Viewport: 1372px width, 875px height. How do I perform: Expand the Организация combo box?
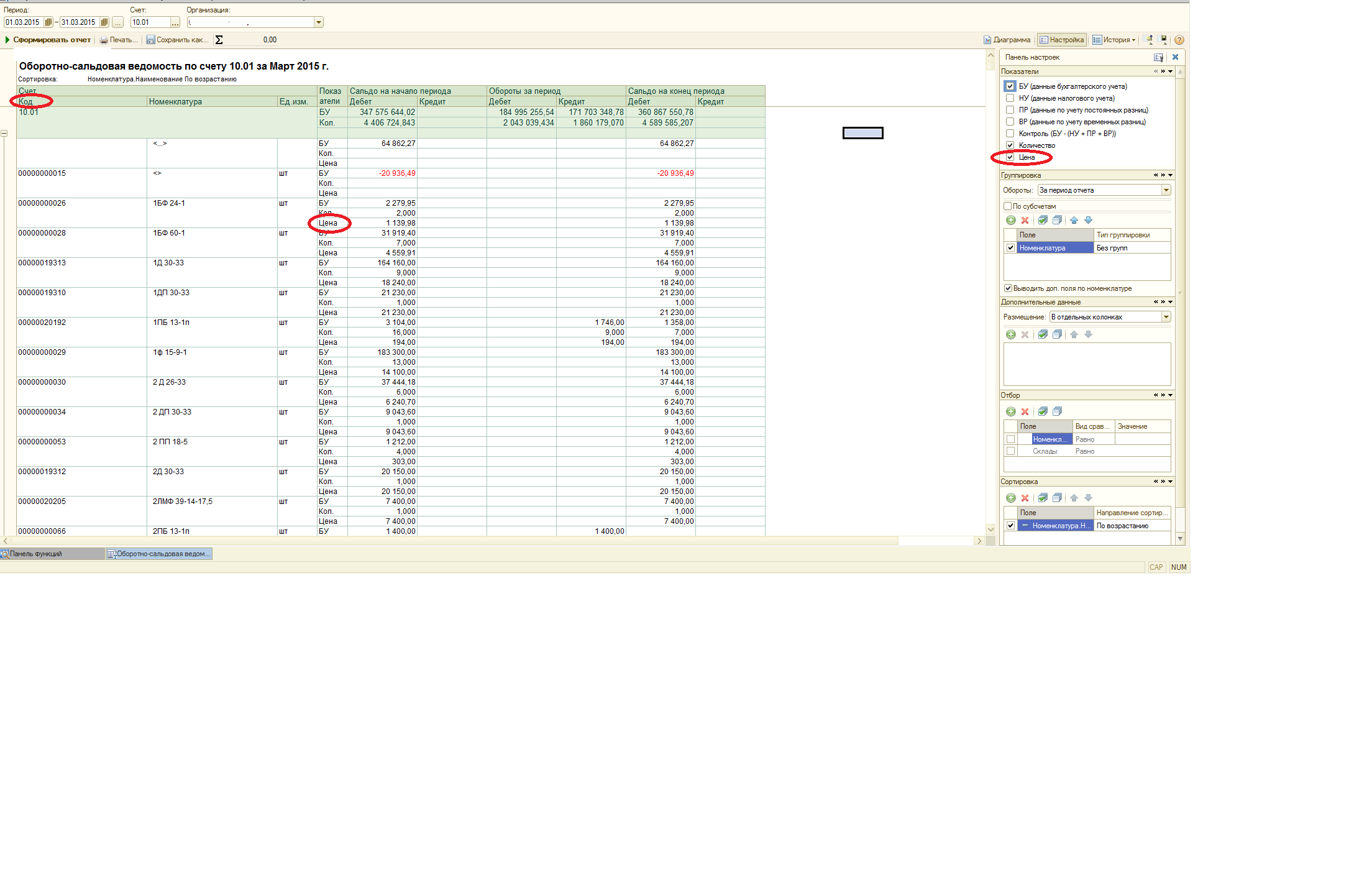point(318,22)
